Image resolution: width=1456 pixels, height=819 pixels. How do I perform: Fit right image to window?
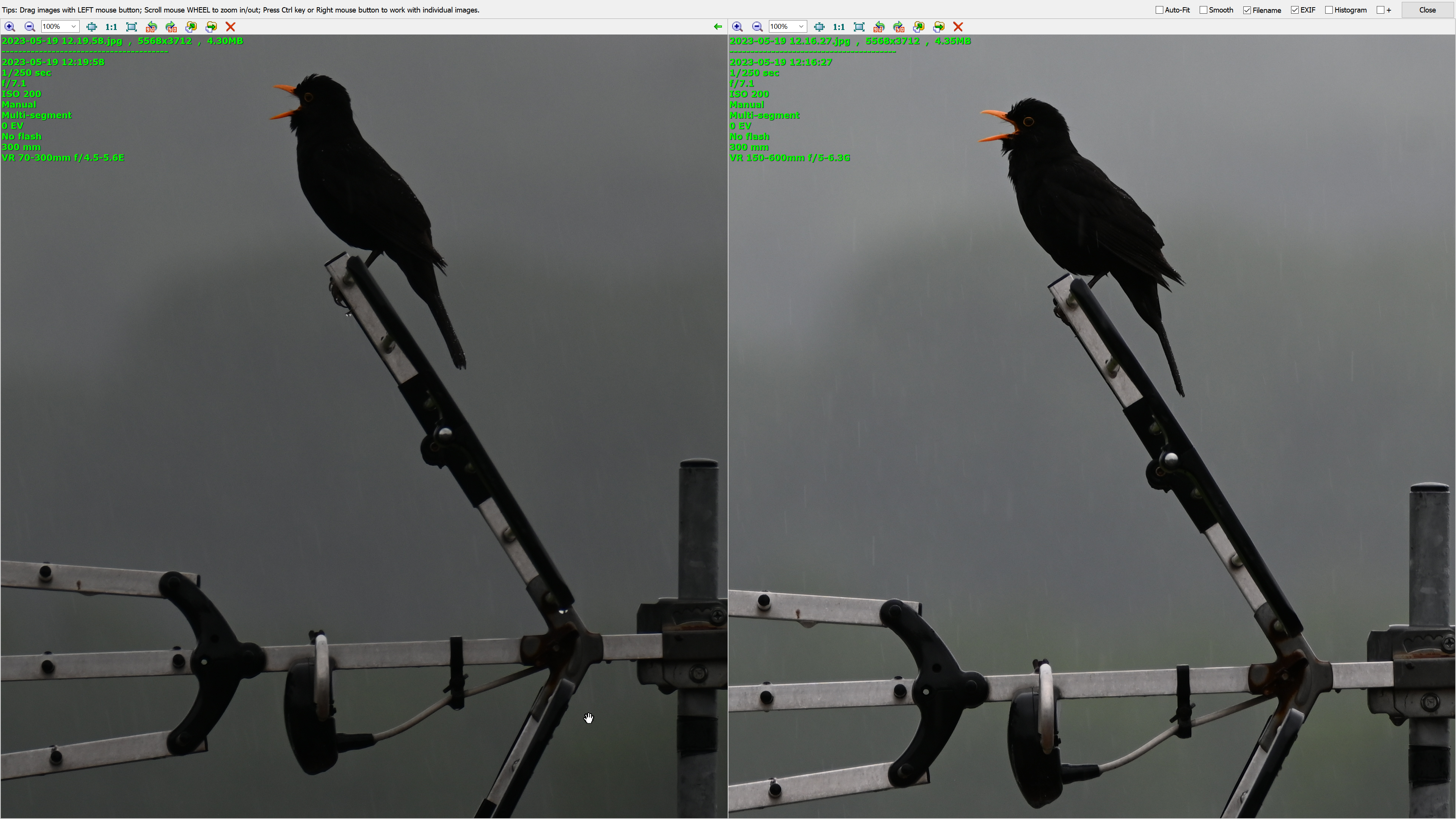pyautogui.click(x=819, y=27)
